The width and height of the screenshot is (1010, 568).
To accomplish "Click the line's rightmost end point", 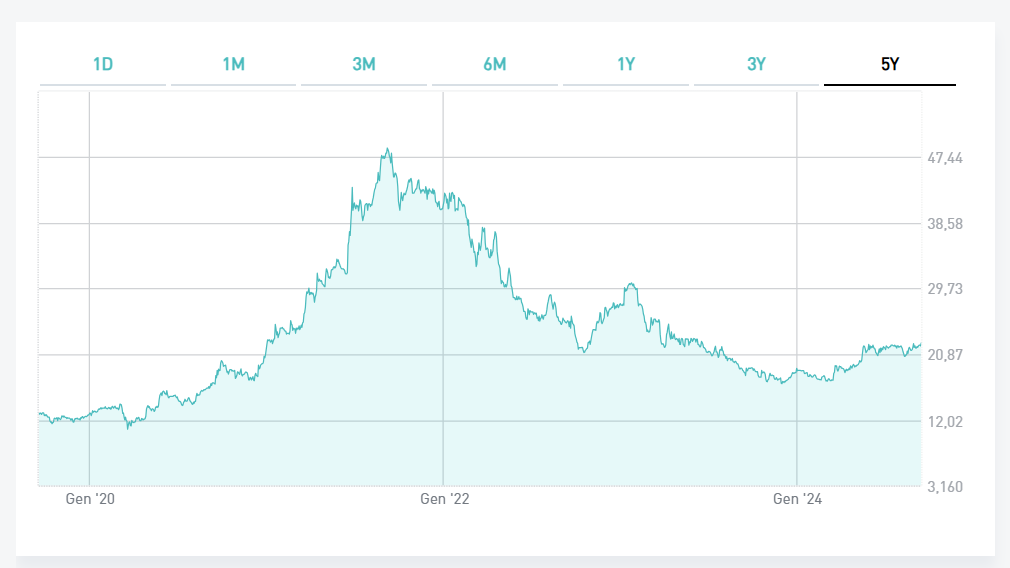I will pyautogui.click(x=920, y=344).
